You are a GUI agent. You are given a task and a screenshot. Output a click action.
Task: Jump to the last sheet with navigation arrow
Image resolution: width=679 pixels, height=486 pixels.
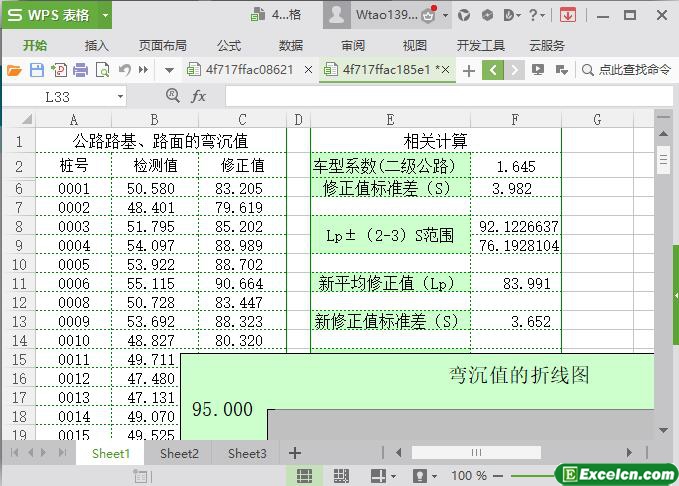tap(63, 453)
